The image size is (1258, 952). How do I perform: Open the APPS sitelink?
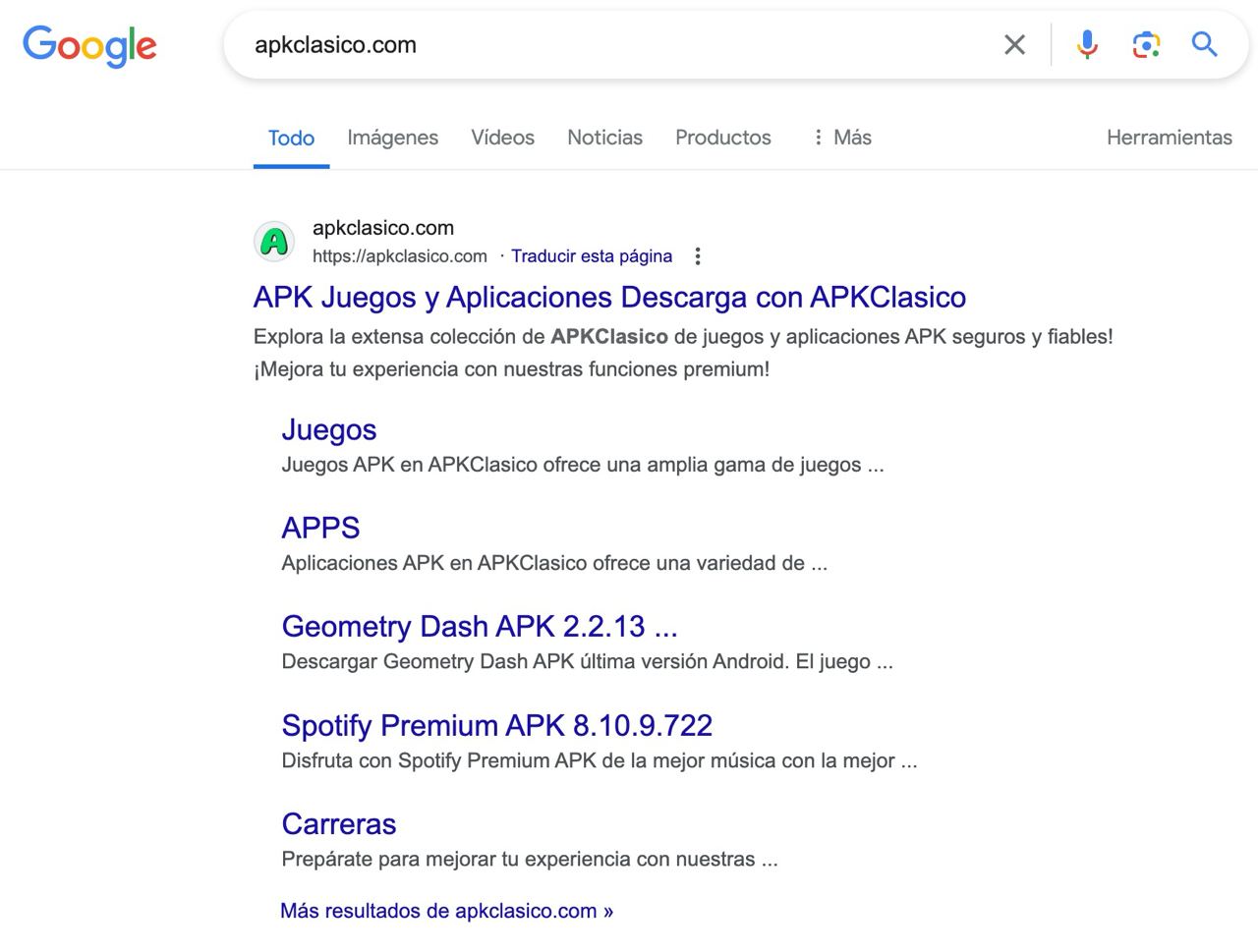pyautogui.click(x=320, y=528)
